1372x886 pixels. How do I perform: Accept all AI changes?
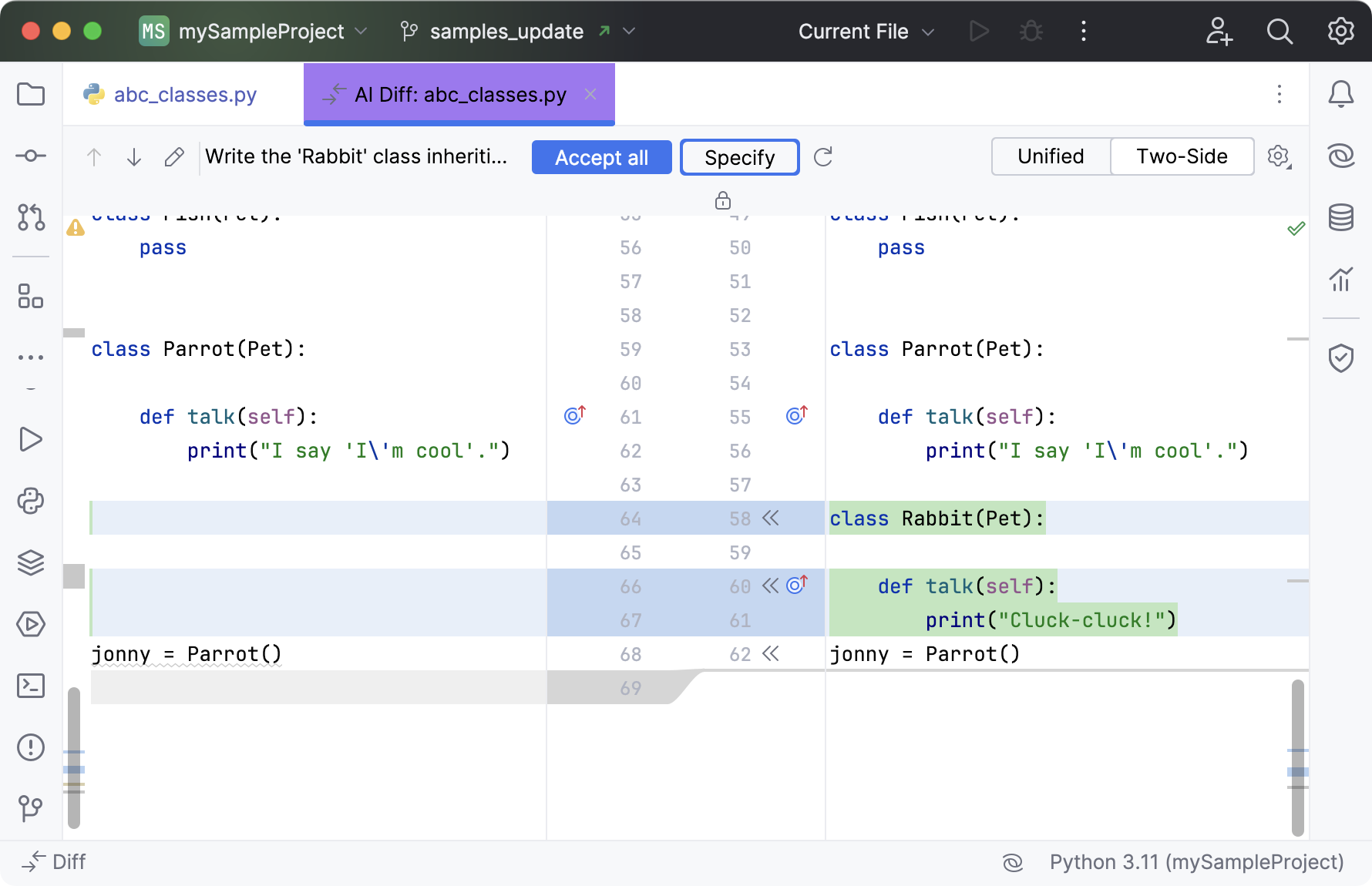tap(602, 157)
